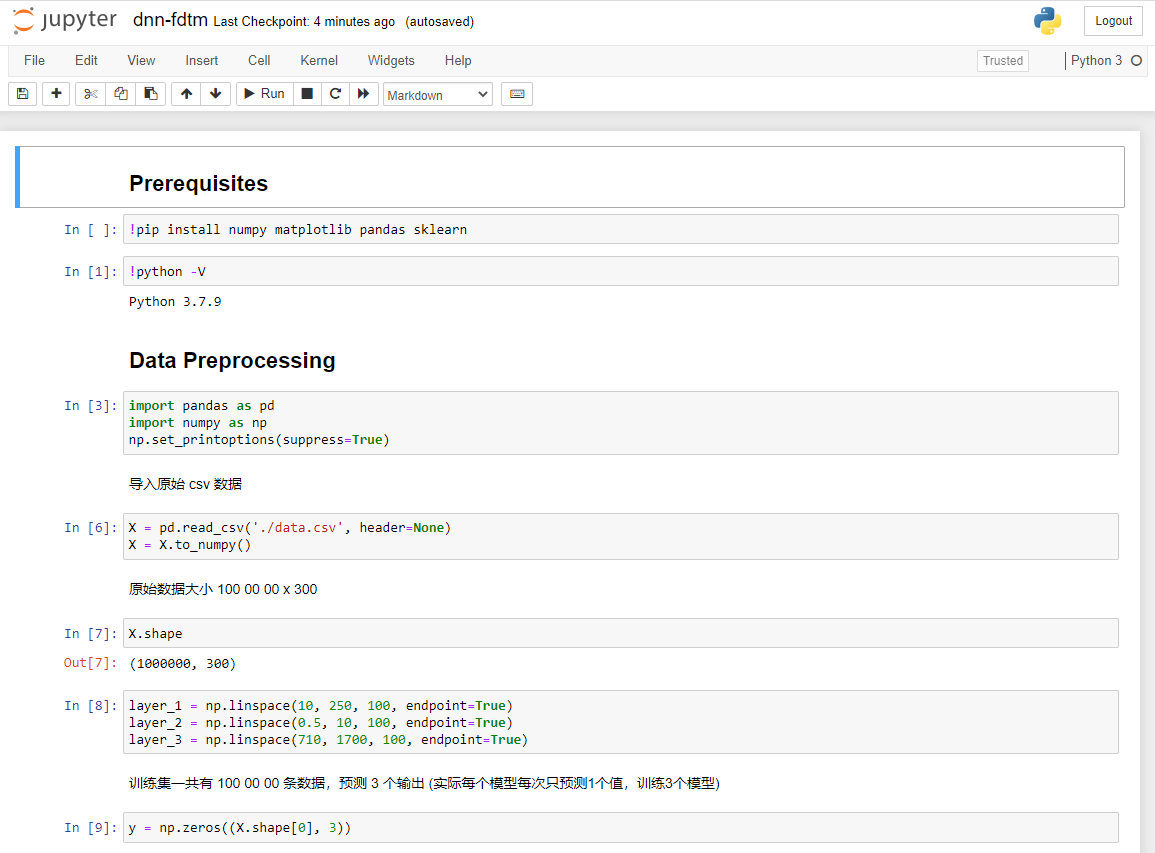
Task: Toggle the Trusted notebook indicator
Action: point(1002,61)
